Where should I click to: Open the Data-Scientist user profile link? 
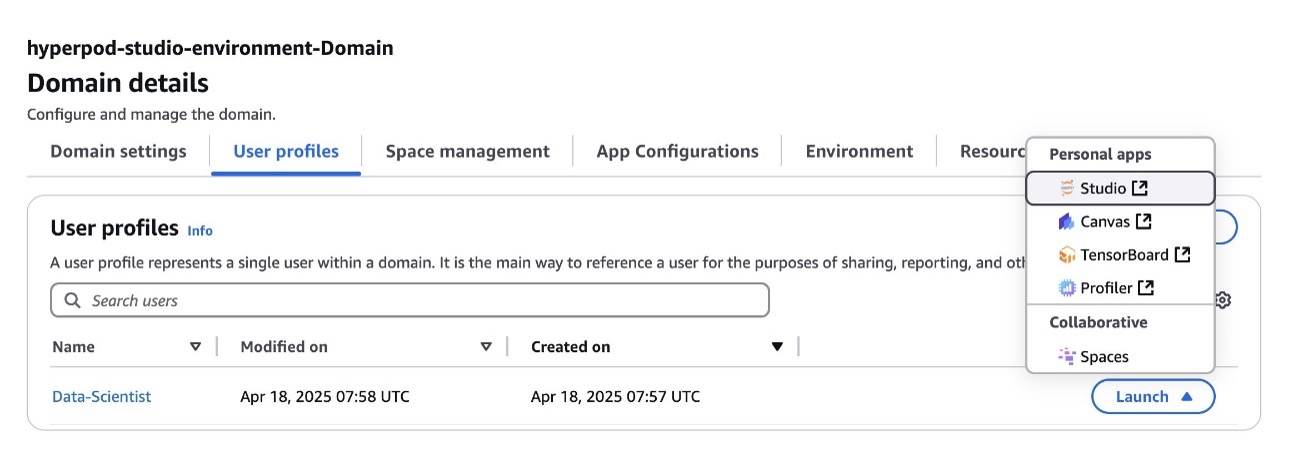(x=101, y=397)
